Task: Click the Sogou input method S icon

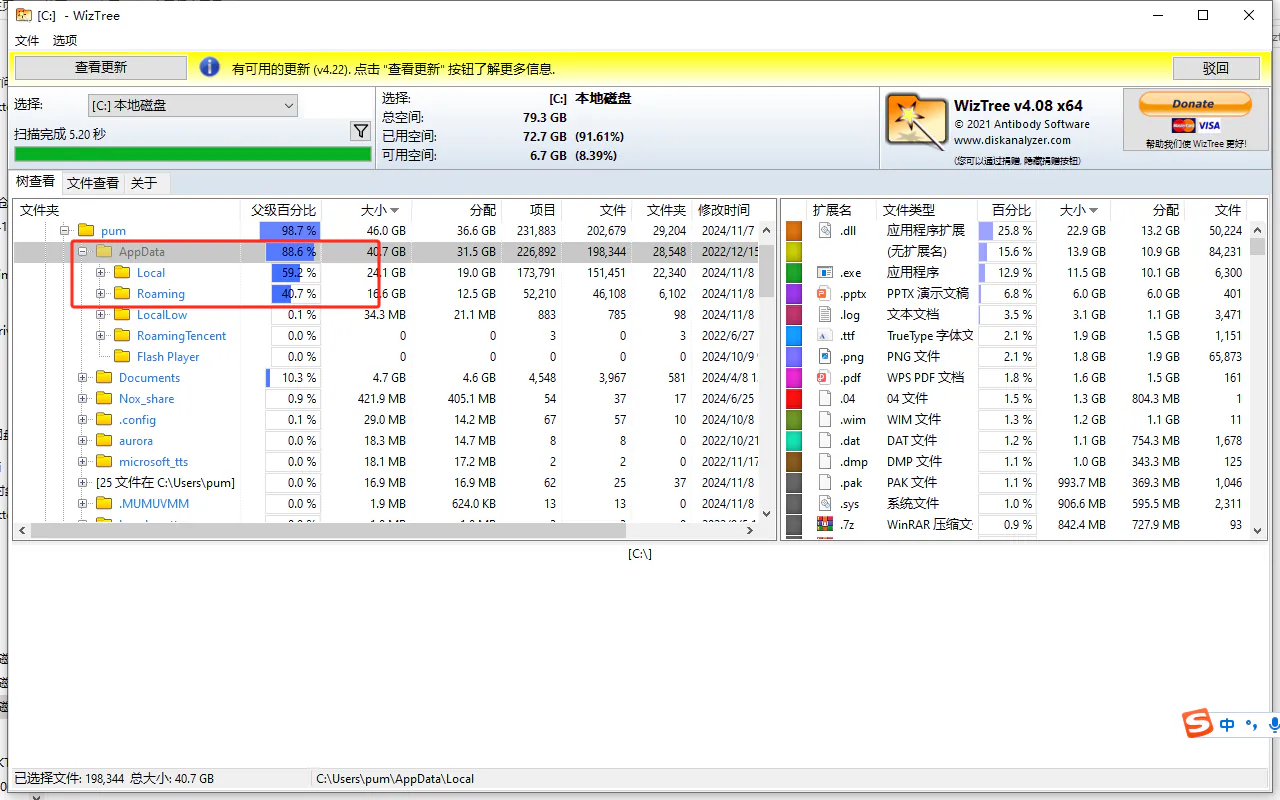Action: (1198, 725)
